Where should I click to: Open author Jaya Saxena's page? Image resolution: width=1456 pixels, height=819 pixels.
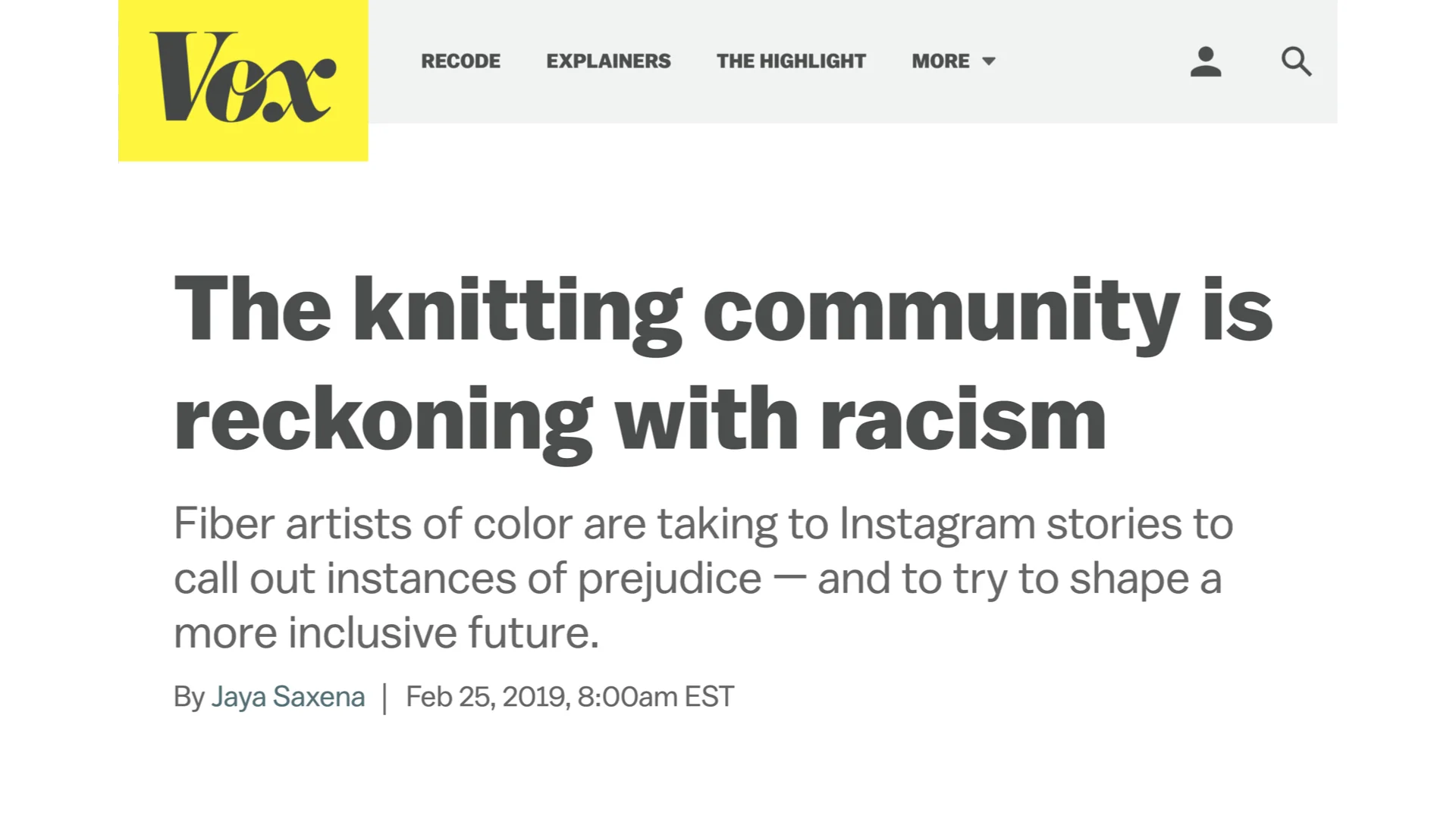pos(287,696)
